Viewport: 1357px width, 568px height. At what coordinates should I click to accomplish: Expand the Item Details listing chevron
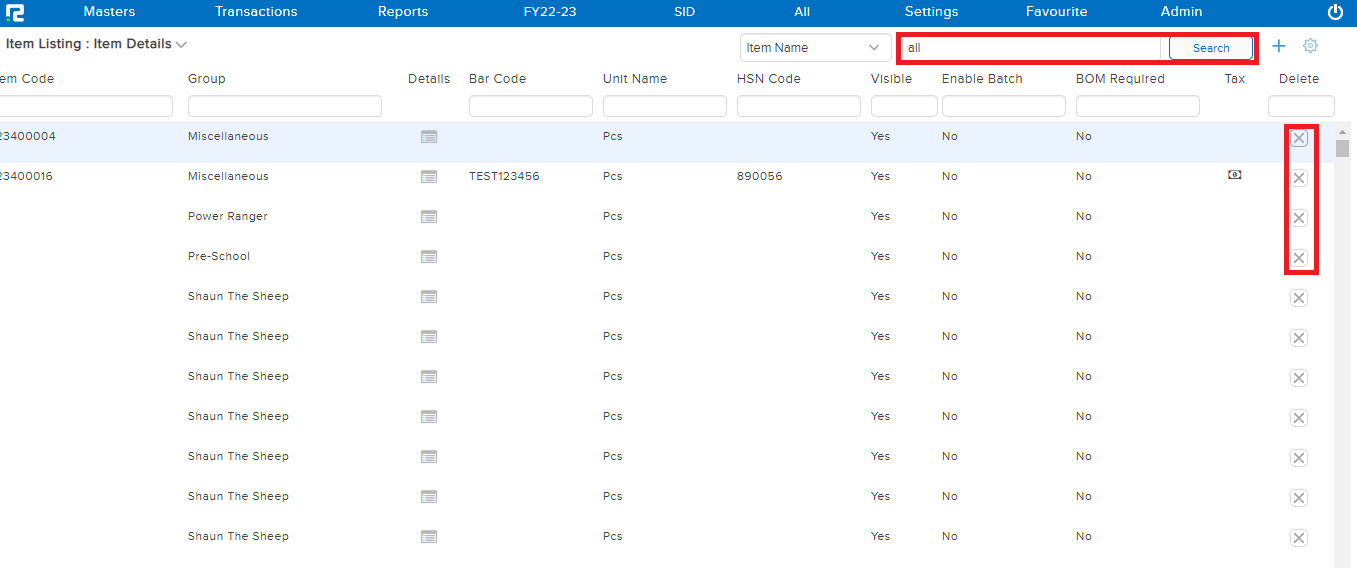[181, 44]
